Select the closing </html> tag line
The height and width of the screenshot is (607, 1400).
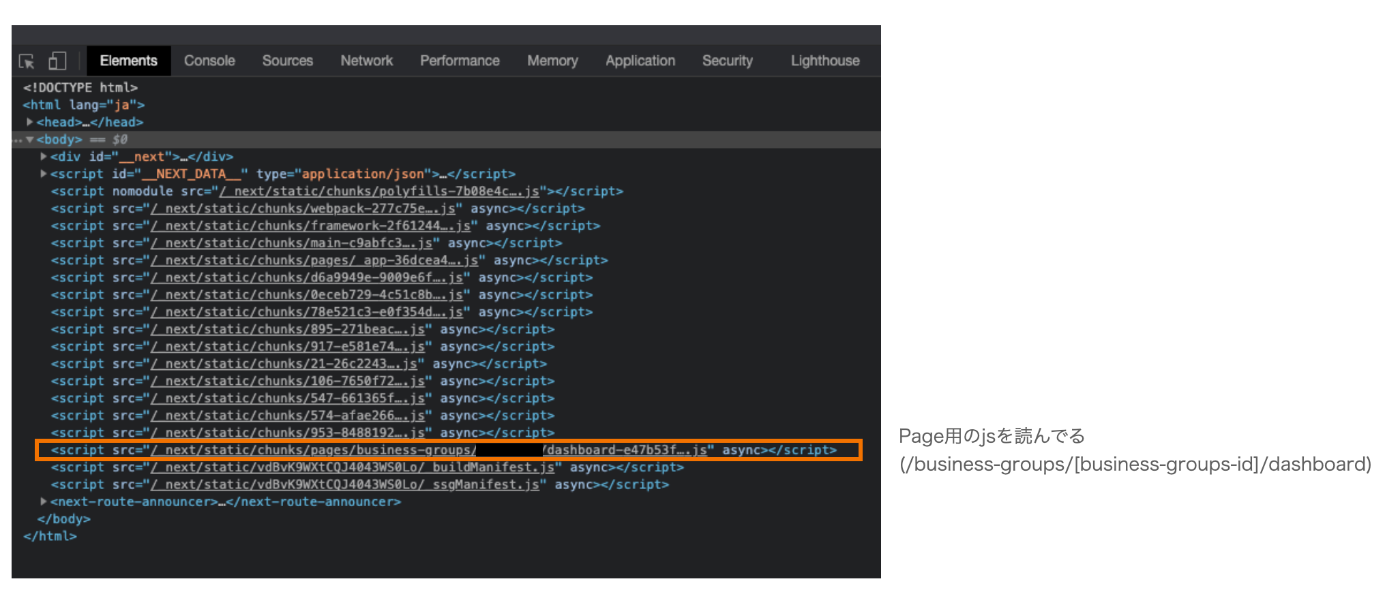(49, 536)
